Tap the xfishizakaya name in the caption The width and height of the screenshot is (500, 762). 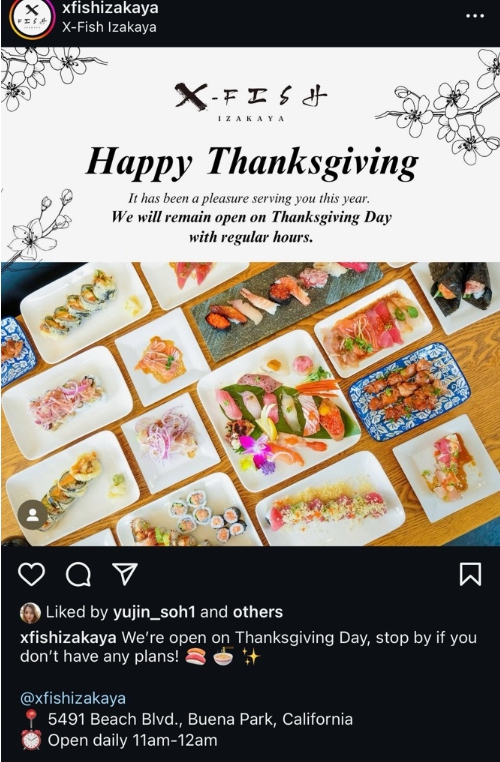pos(68,637)
